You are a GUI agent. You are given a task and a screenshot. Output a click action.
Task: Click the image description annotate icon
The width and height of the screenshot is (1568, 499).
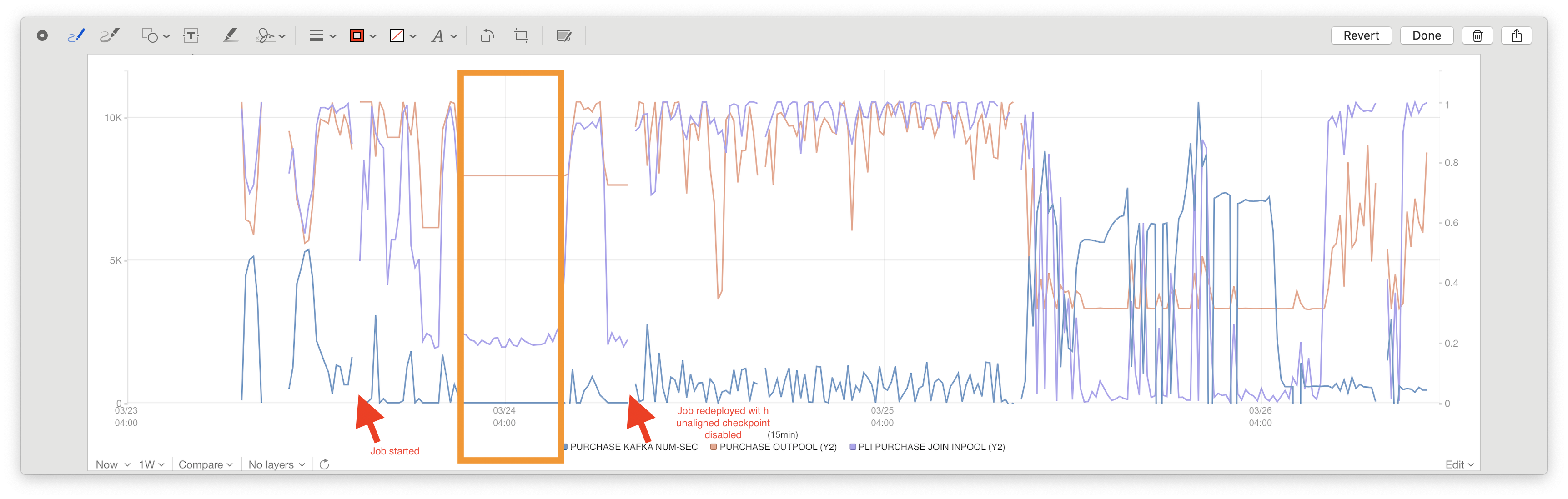563,36
